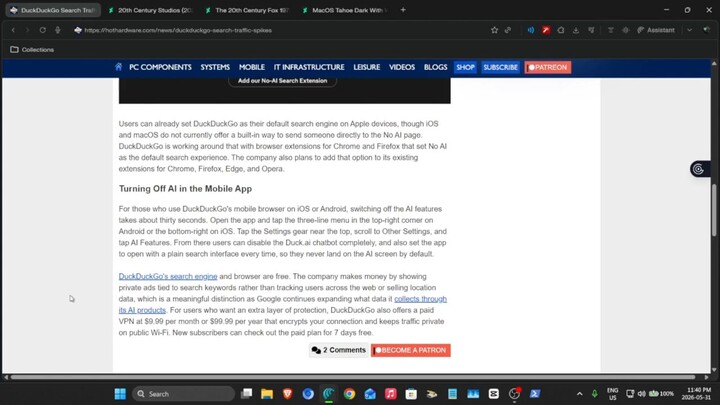Viewport: 720px width, 405px height.
Task: Show hidden system tray icons
Action: coord(579,394)
